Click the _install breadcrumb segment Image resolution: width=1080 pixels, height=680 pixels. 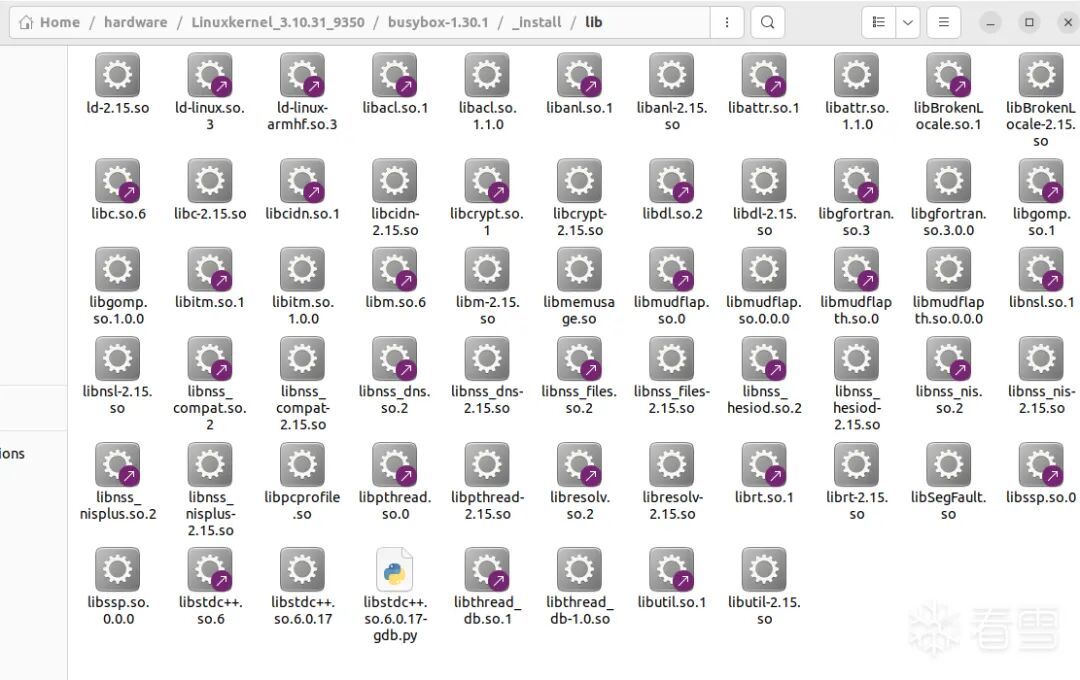pos(536,22)
